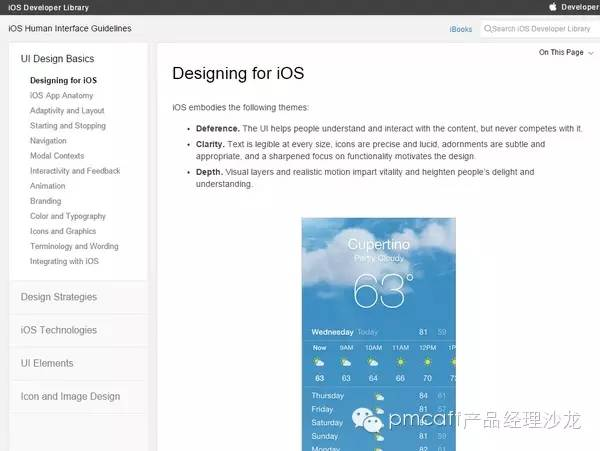This screenshot has width=600, height=451.
Task: Open Navigation sidebar item
Action: point(48,141)
